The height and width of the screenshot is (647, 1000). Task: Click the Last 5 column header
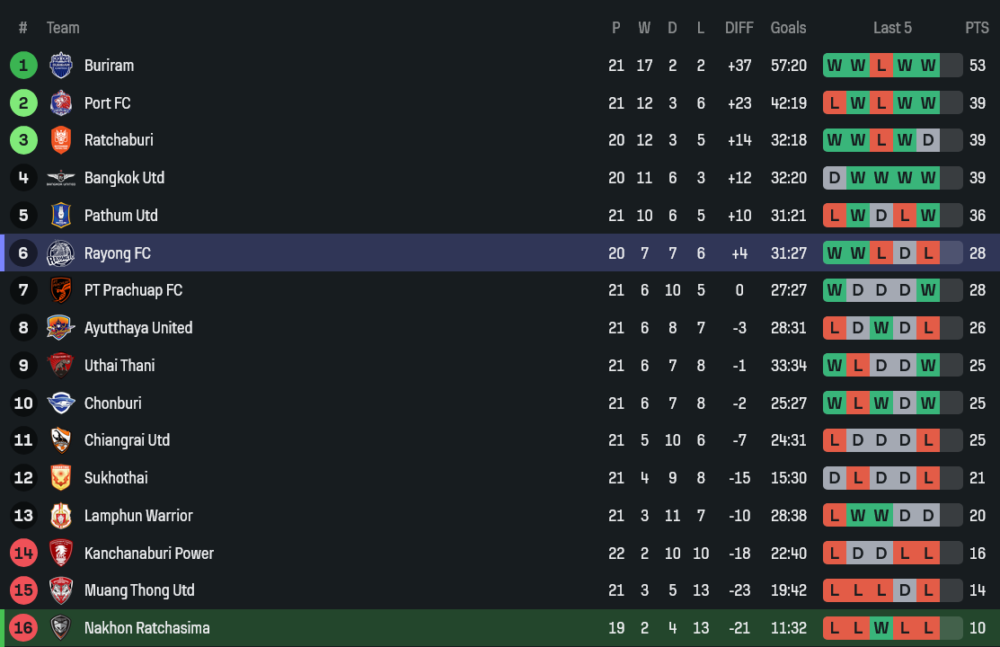coord(892,28)
